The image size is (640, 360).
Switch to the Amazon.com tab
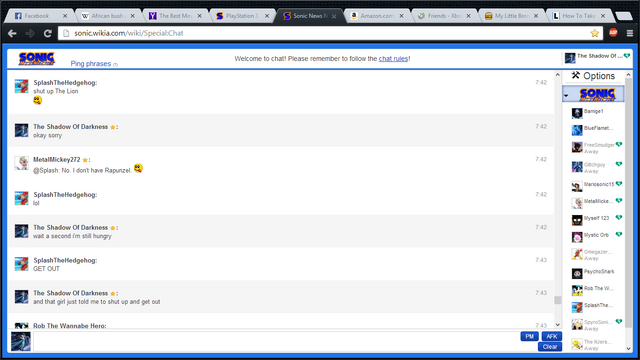point(377,16)
